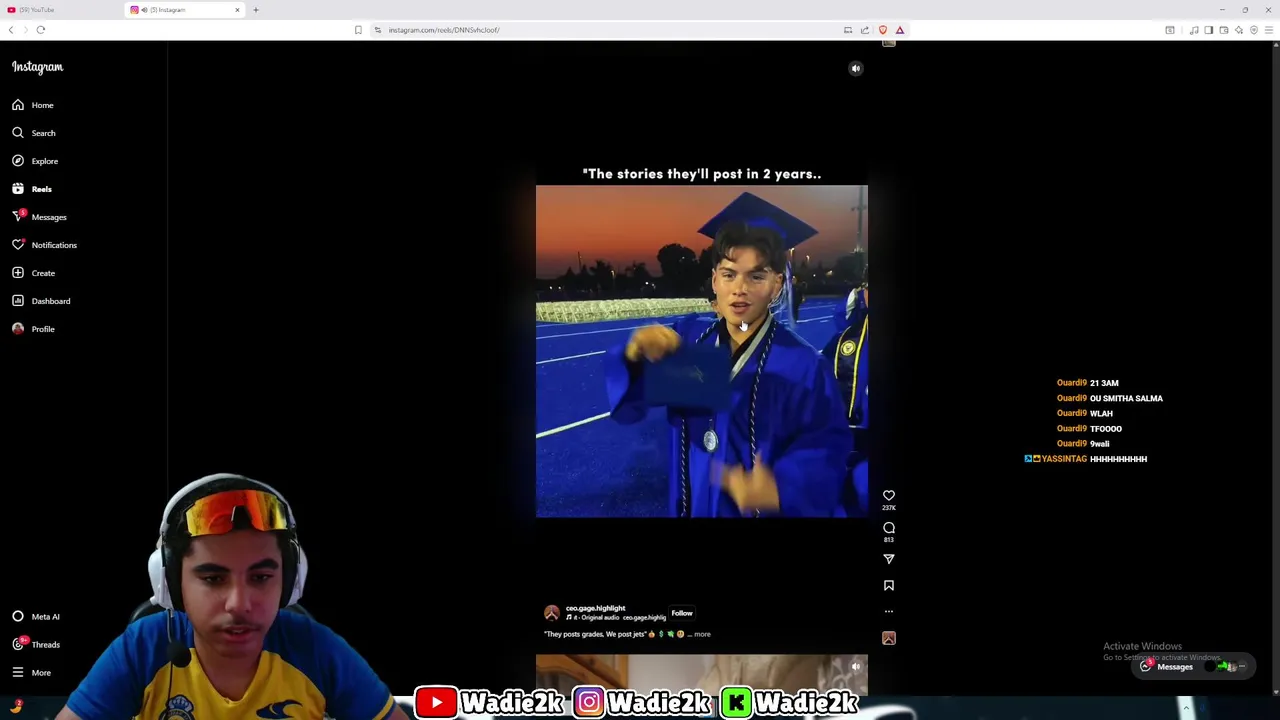Launch Meta AI from sidebar
This screenshot has height=720, width=1280.
click(36, 617)
